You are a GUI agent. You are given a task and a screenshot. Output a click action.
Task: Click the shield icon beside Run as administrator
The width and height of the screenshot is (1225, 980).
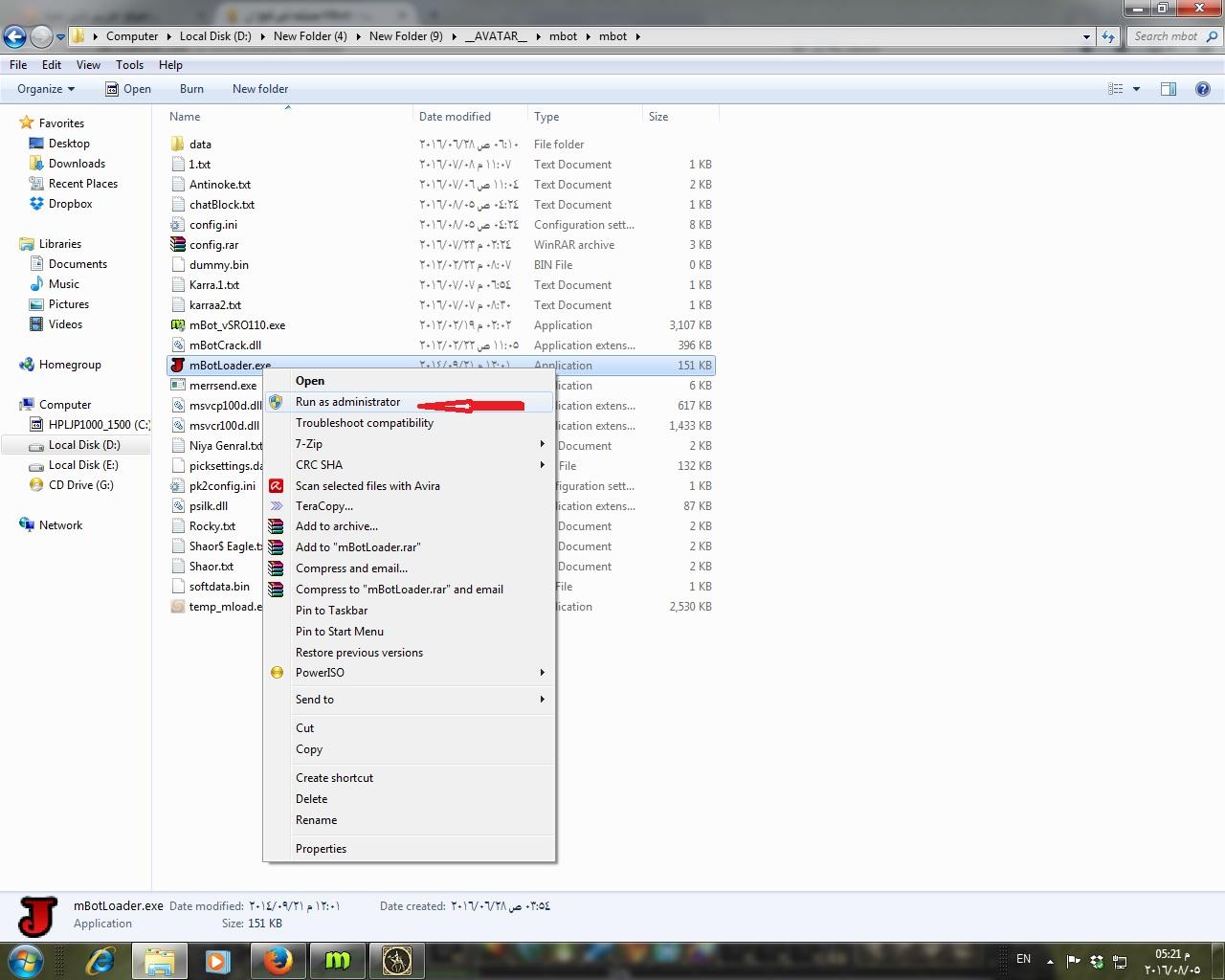click(x=277, y=402)
